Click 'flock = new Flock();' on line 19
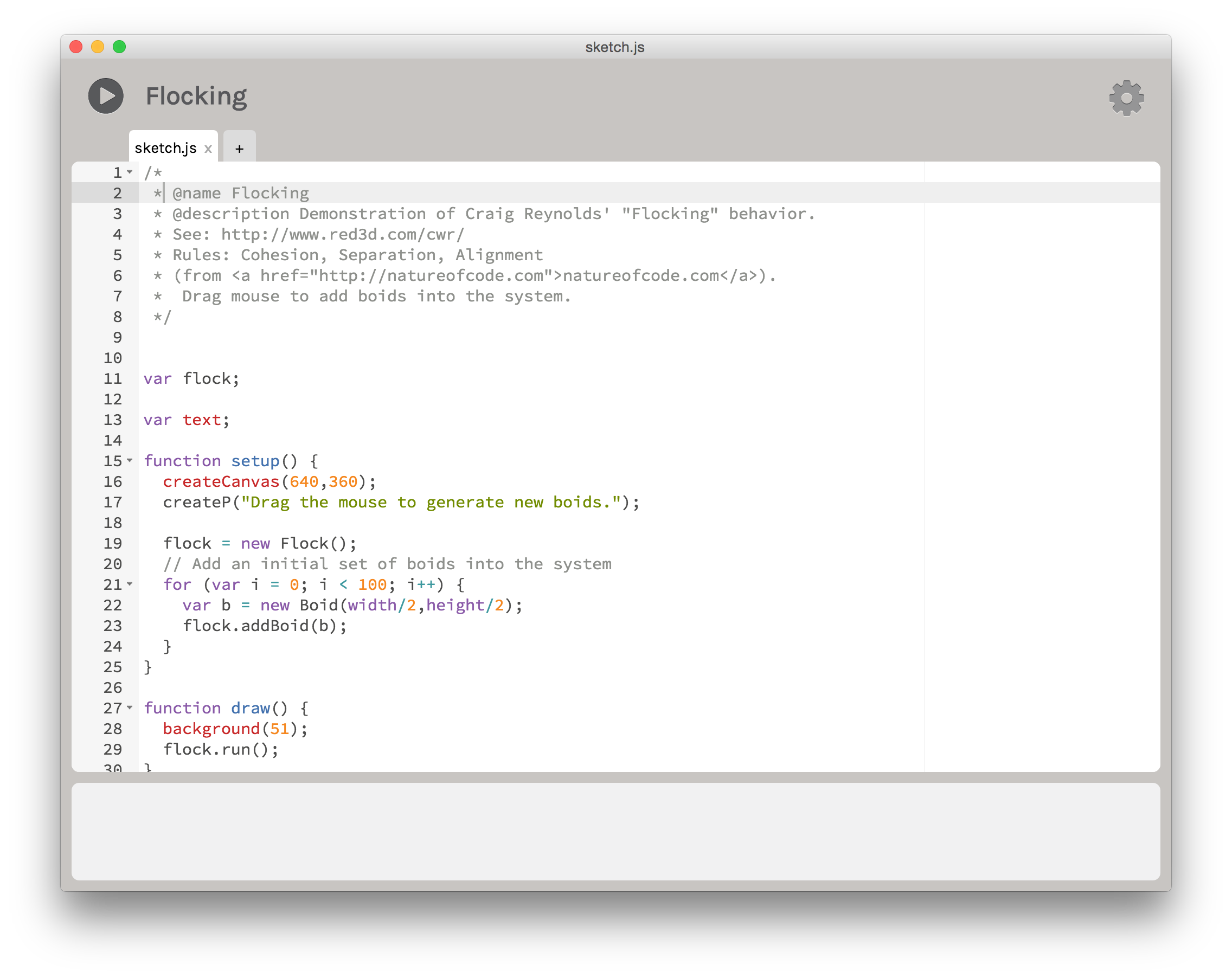Viewport: 1232px width, 978px height. tap(260, 543)
